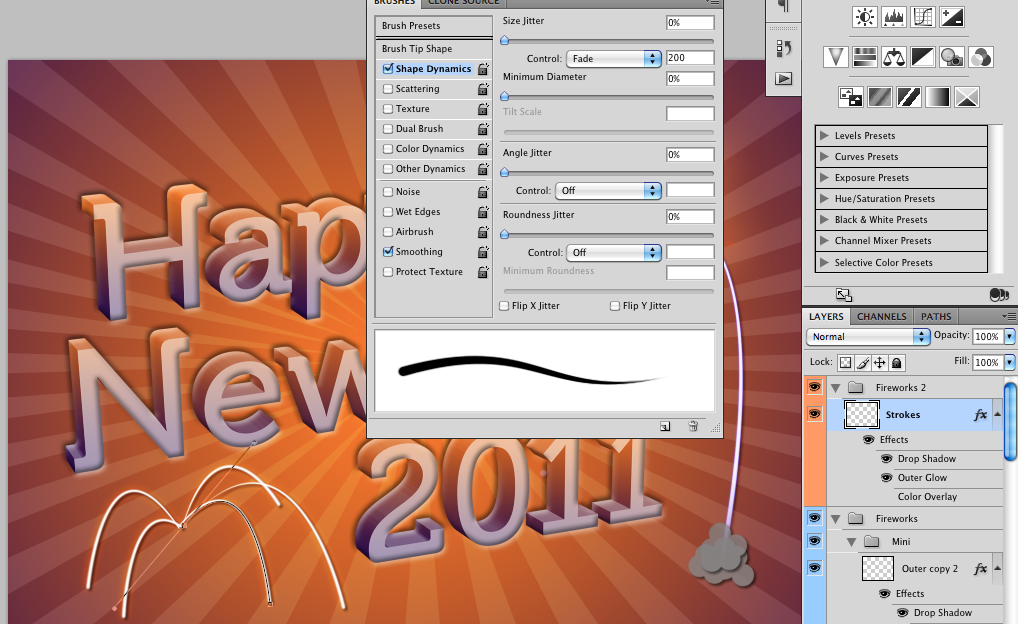
Task: Delete brush using trash icon
Action: pyautogui.click(x=693, y=427)
